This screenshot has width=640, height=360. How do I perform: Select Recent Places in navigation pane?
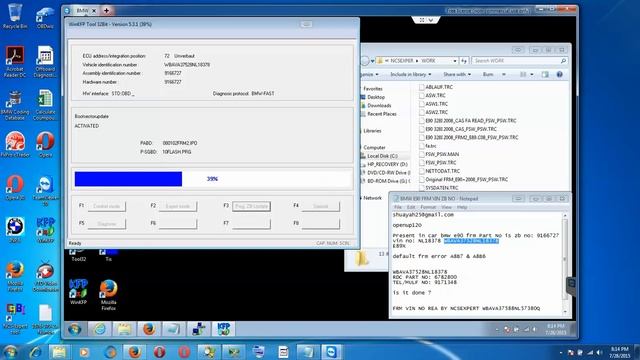click(382, 114)
